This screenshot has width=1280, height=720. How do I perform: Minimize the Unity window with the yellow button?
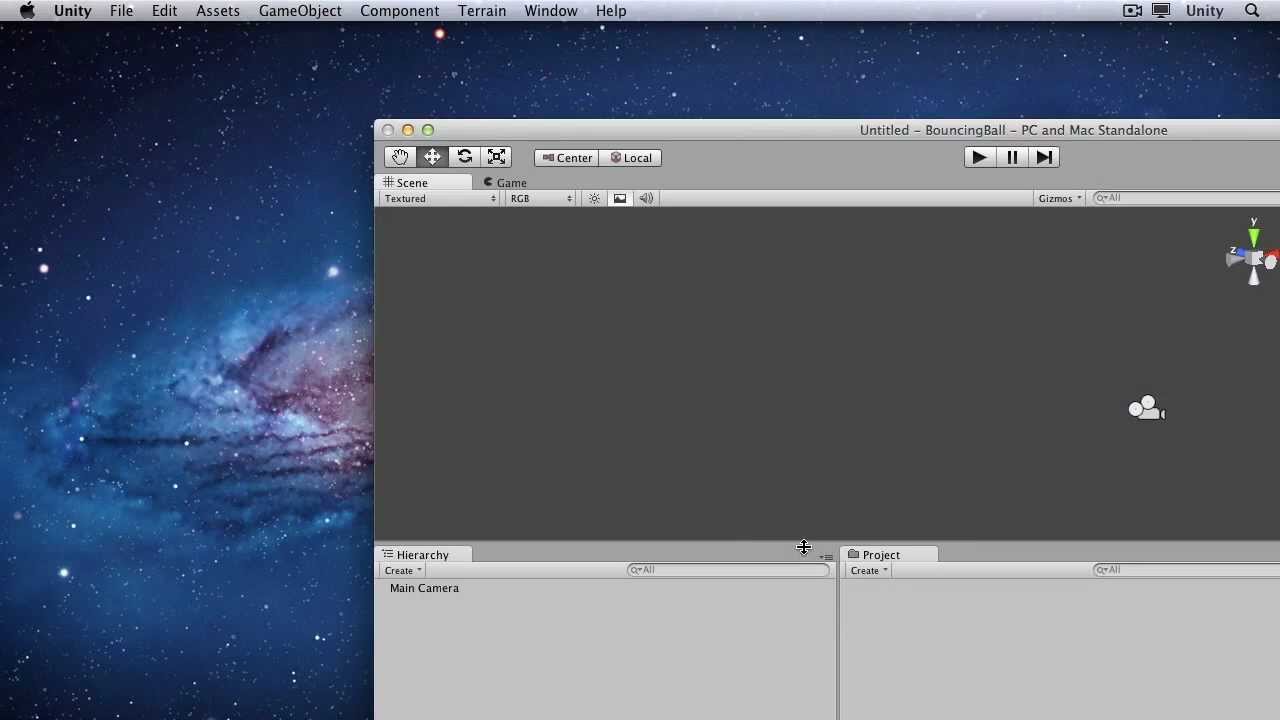408,130
